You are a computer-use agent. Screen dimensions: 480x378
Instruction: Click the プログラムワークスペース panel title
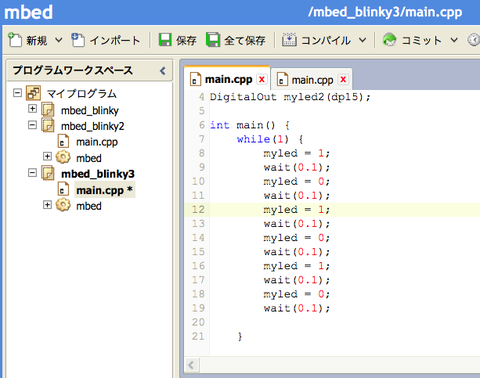[x=73, y=70]
